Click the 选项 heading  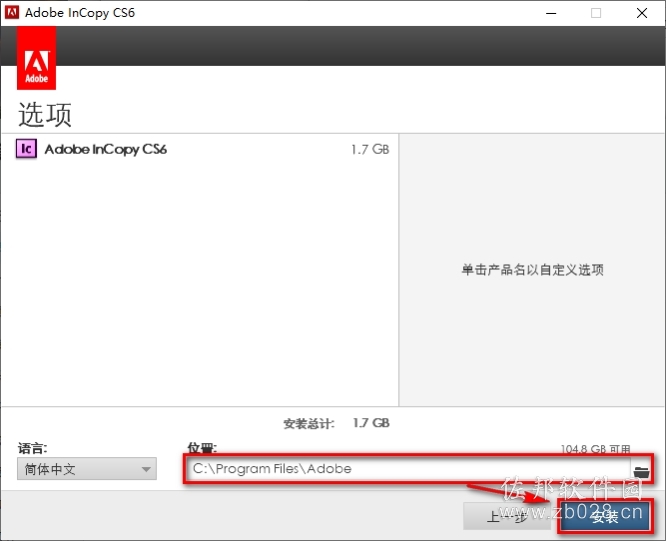click(45, 114)
